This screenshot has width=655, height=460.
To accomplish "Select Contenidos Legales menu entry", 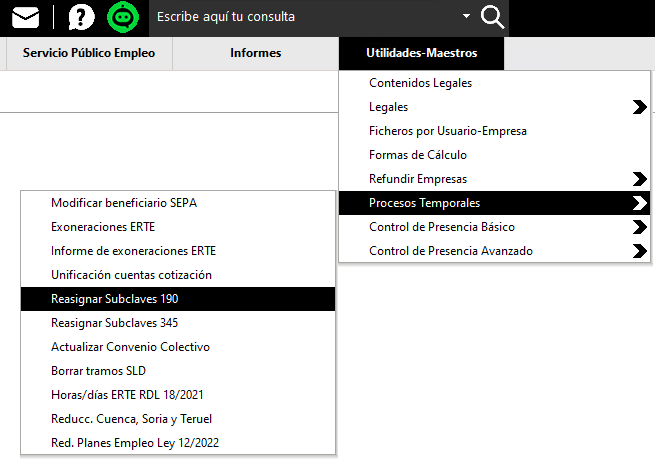I will 420,83.
